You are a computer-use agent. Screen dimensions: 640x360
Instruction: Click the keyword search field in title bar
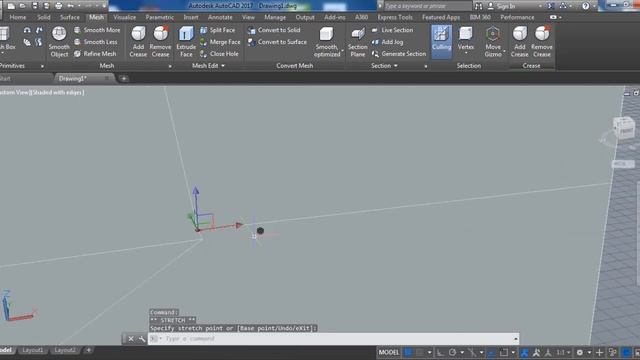pos(427,6)
